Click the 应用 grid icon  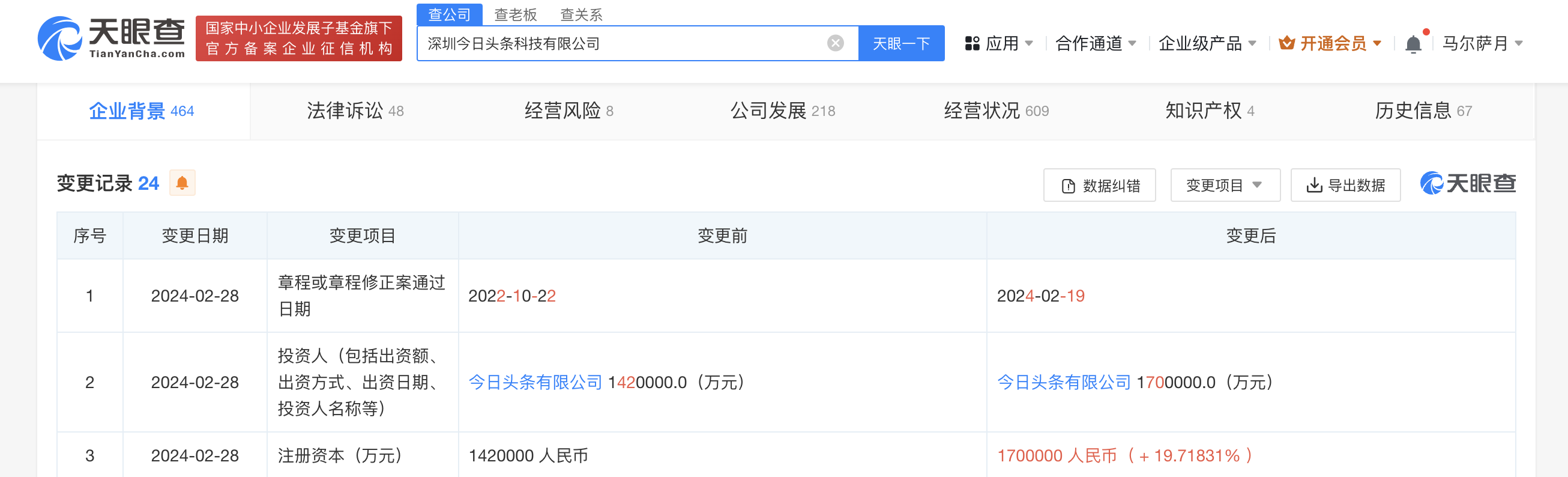click(x=972, y=44)
